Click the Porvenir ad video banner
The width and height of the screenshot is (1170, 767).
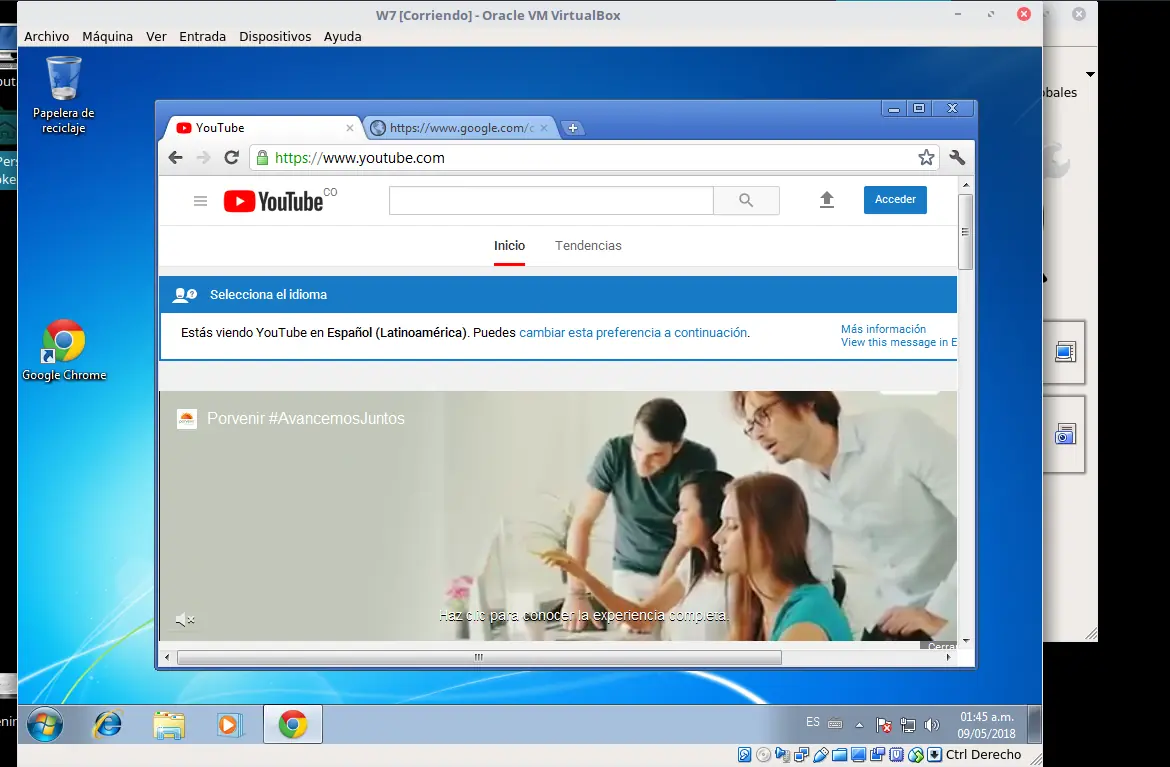[x=558, y=516]
